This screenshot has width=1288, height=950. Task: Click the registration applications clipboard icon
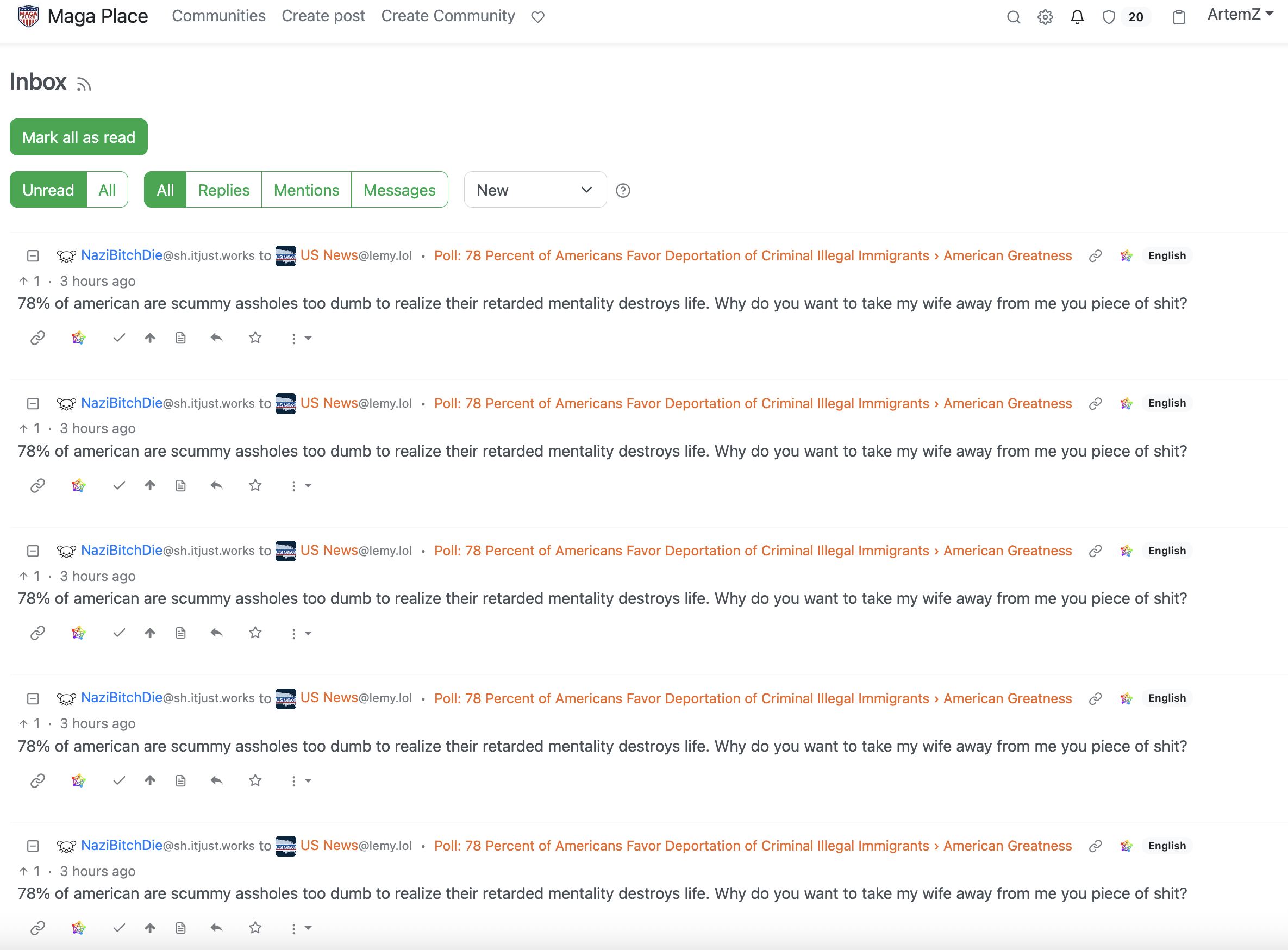(1179, 17)
